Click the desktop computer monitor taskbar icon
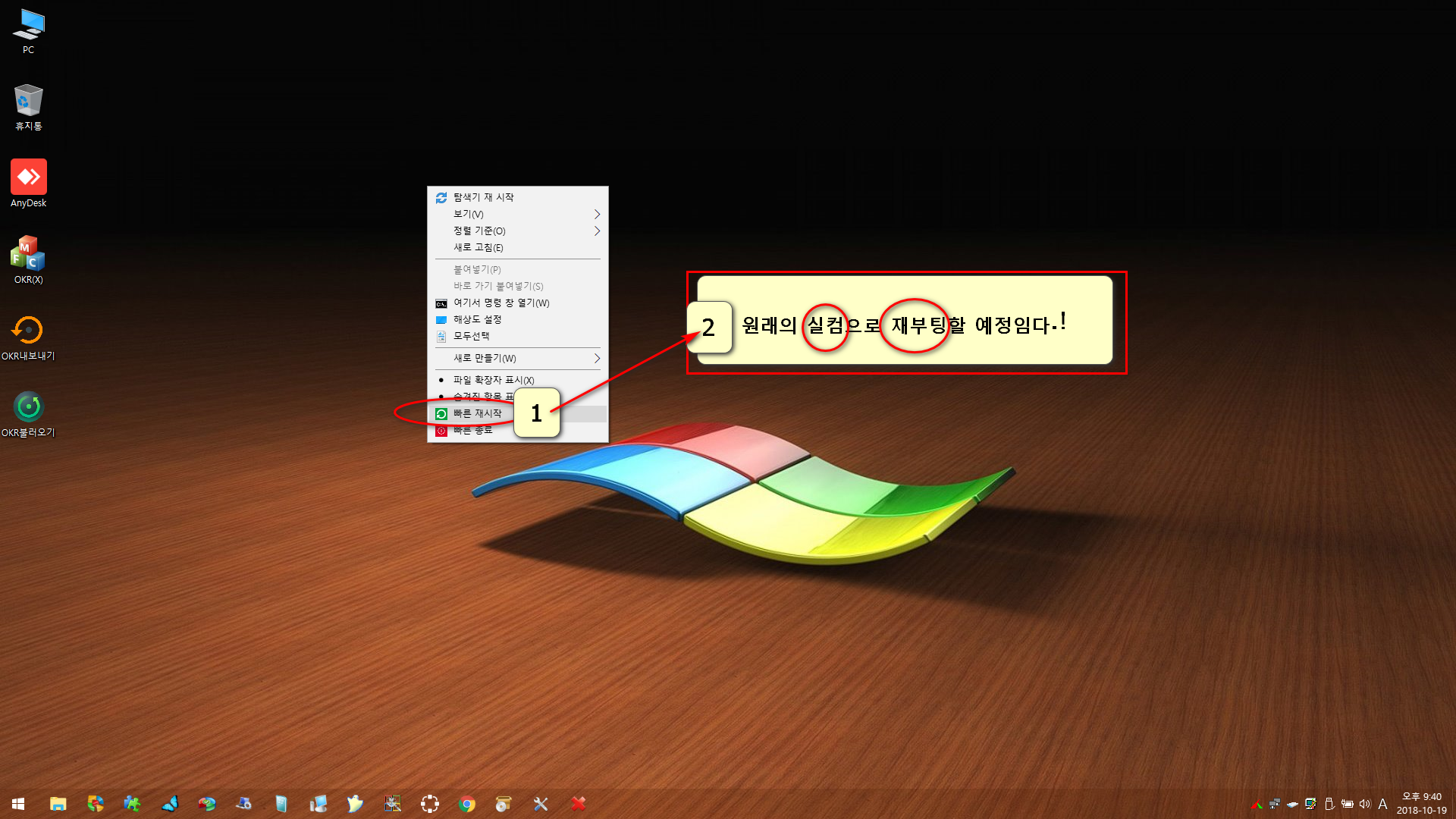This screenshot has width=1456, height=819. (318, 804)
